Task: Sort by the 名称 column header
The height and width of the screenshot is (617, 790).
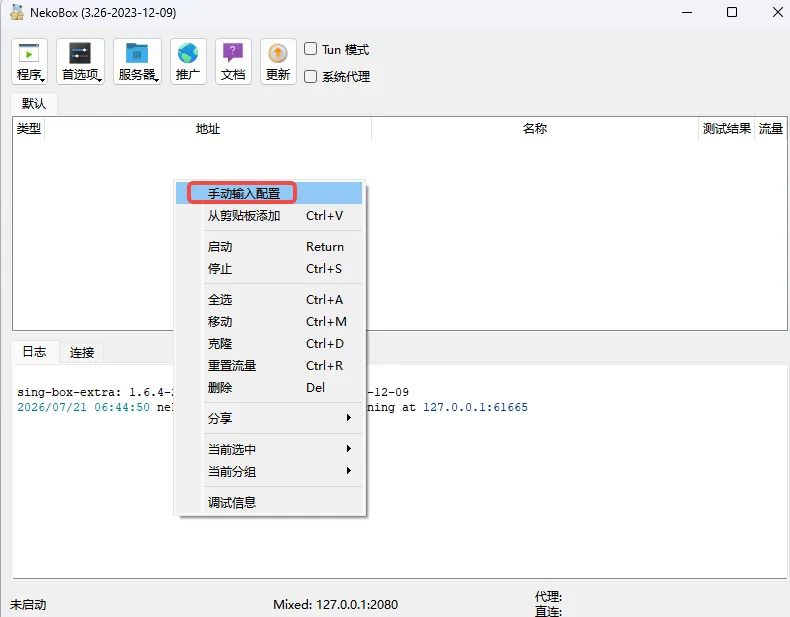Action: pos(535,129)
